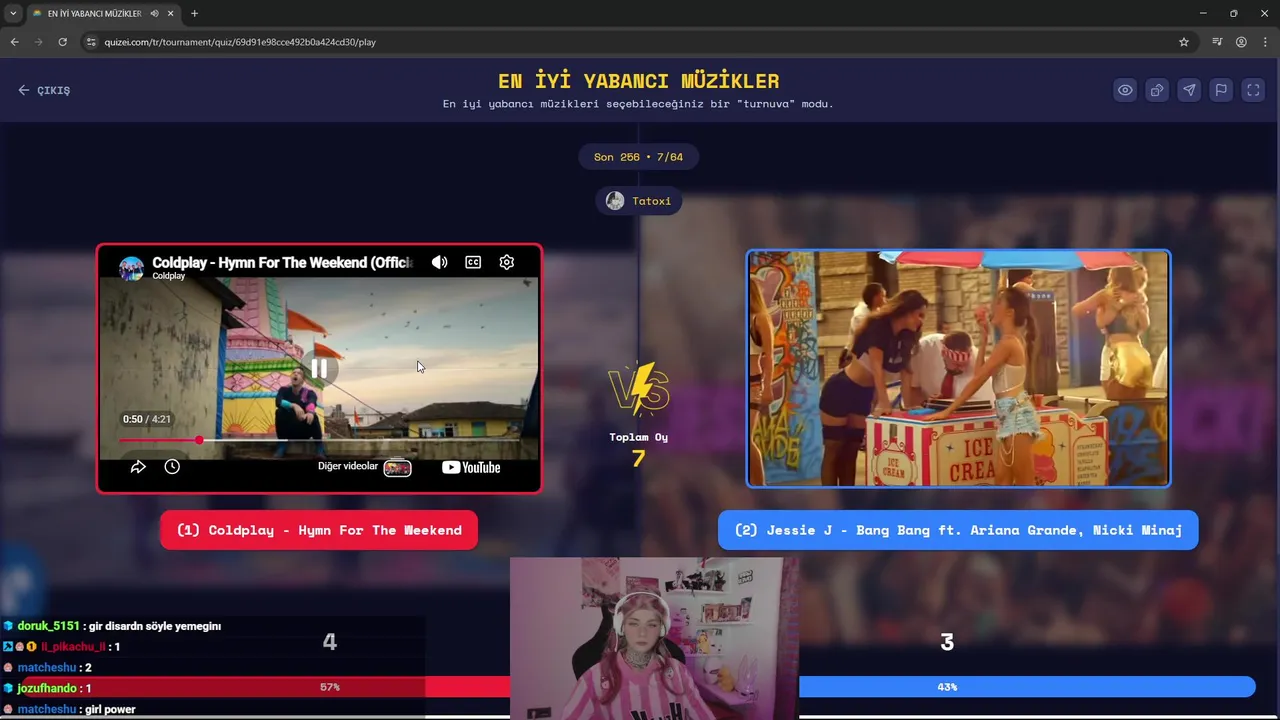Viewport: 1280px width, 720px height.
Task: Click the site info icon in address bar
Action: tap(91, 42)
